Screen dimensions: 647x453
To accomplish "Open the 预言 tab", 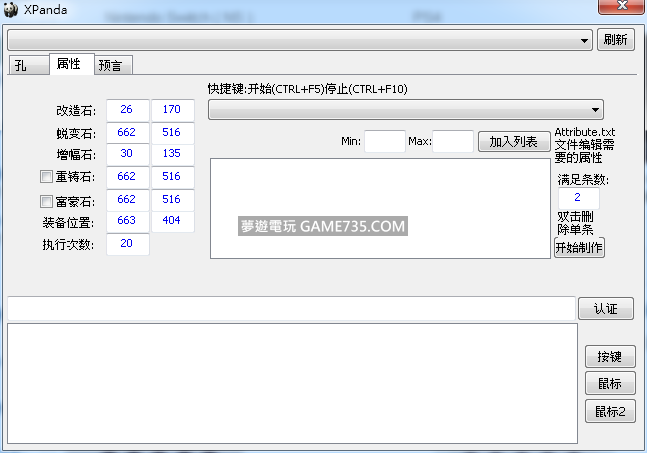I will click(x=113, y=65).
